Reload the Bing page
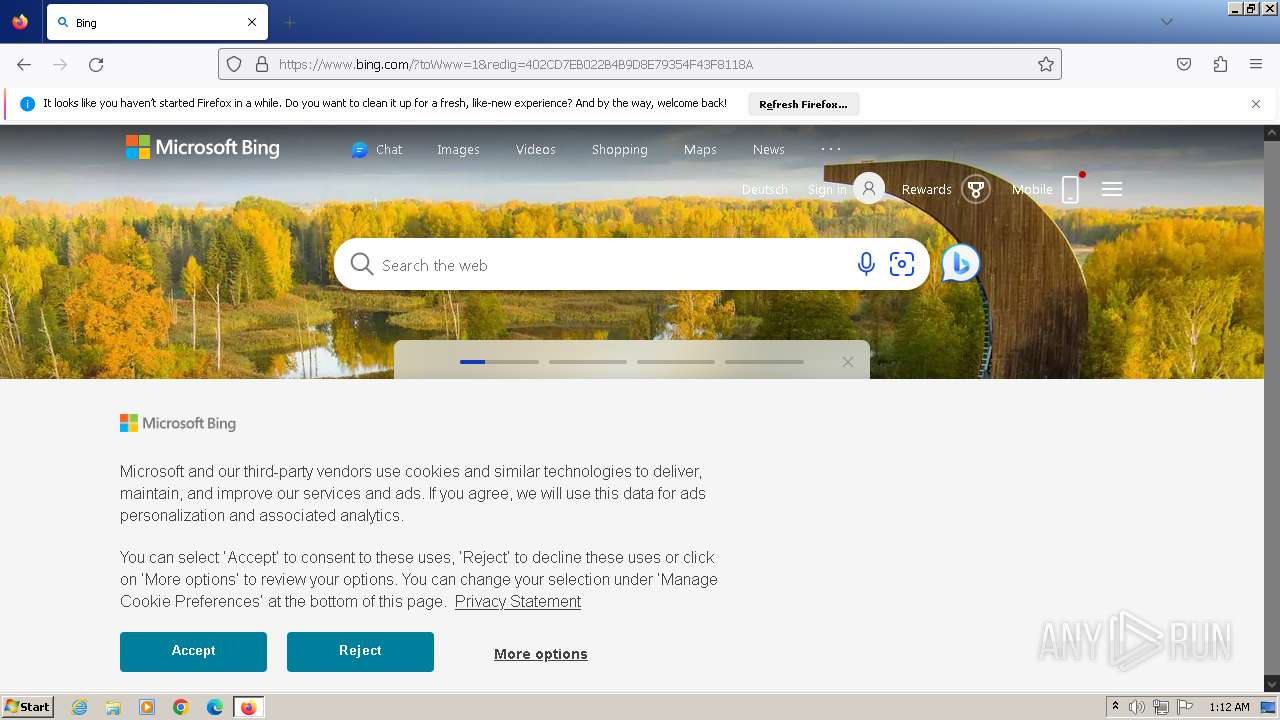This screenshot has width=1280, height=720. tap(96, 64)
